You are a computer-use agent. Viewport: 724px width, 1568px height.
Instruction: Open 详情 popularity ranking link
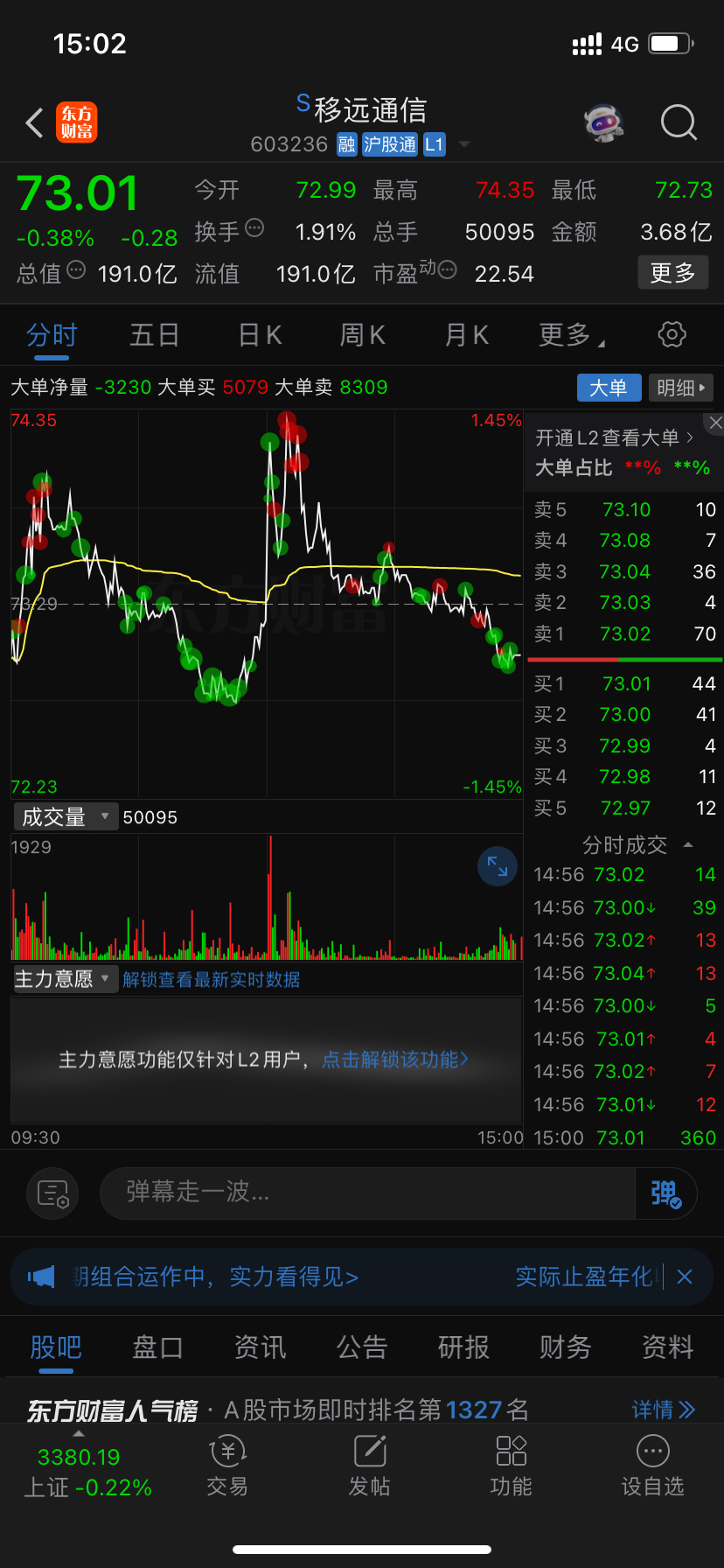(664, 1410)
